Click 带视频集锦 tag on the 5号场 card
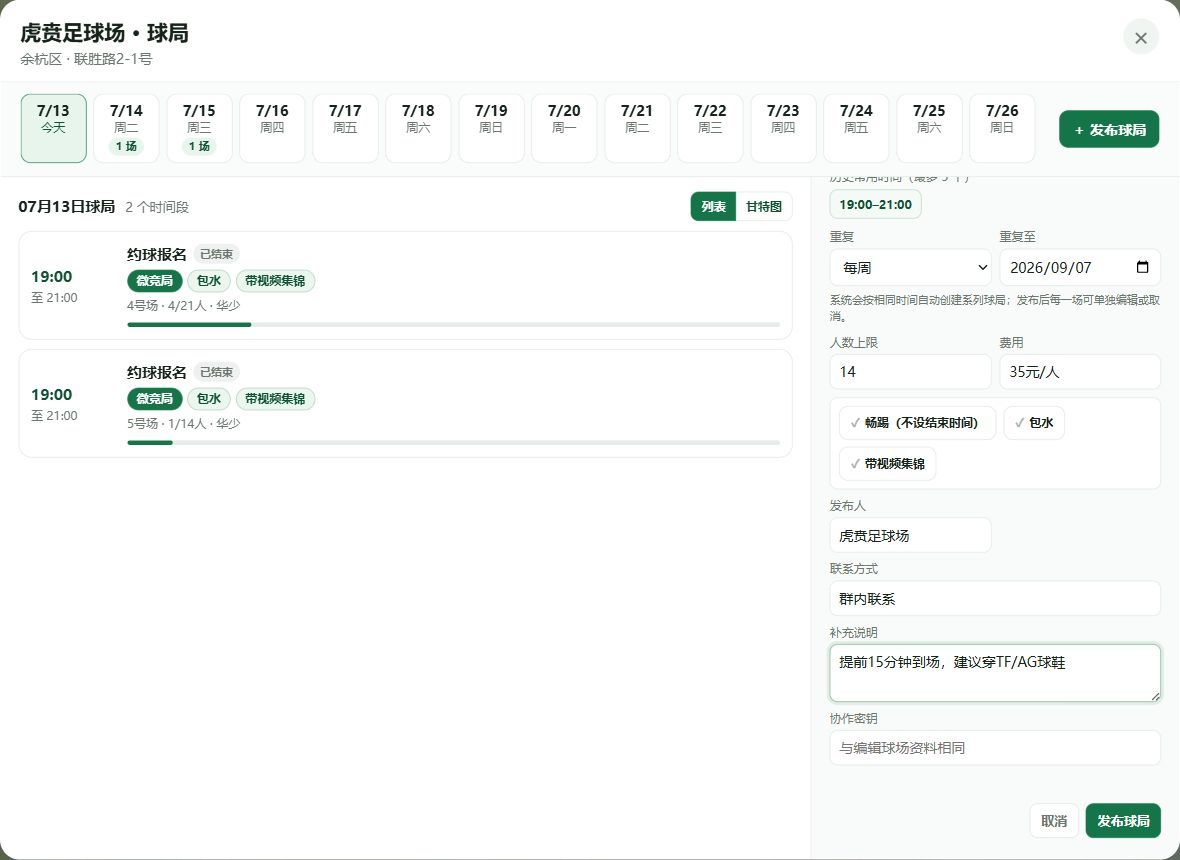 click(x=275, y=399)
